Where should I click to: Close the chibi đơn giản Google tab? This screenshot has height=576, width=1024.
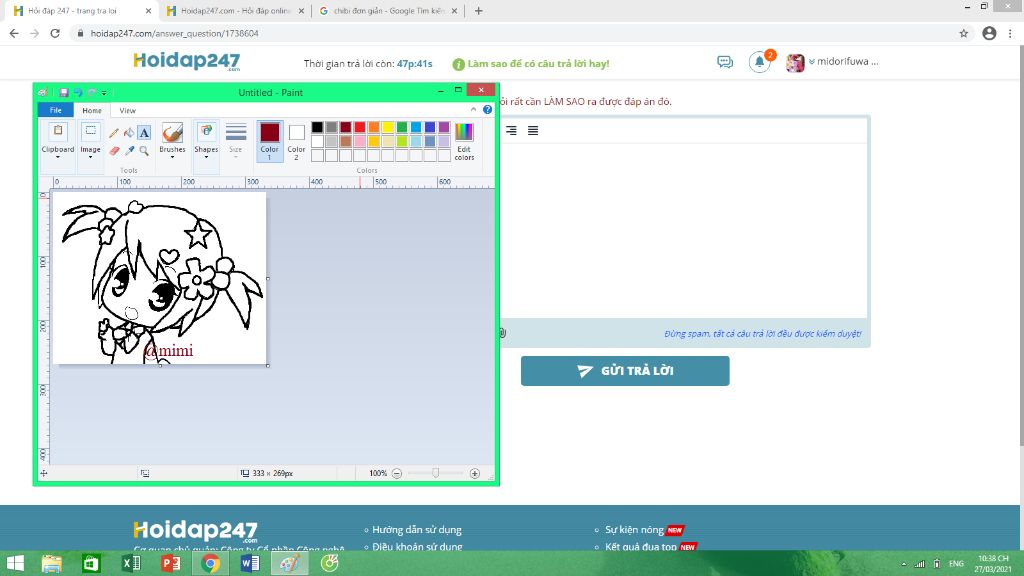[x=455, y=11]
